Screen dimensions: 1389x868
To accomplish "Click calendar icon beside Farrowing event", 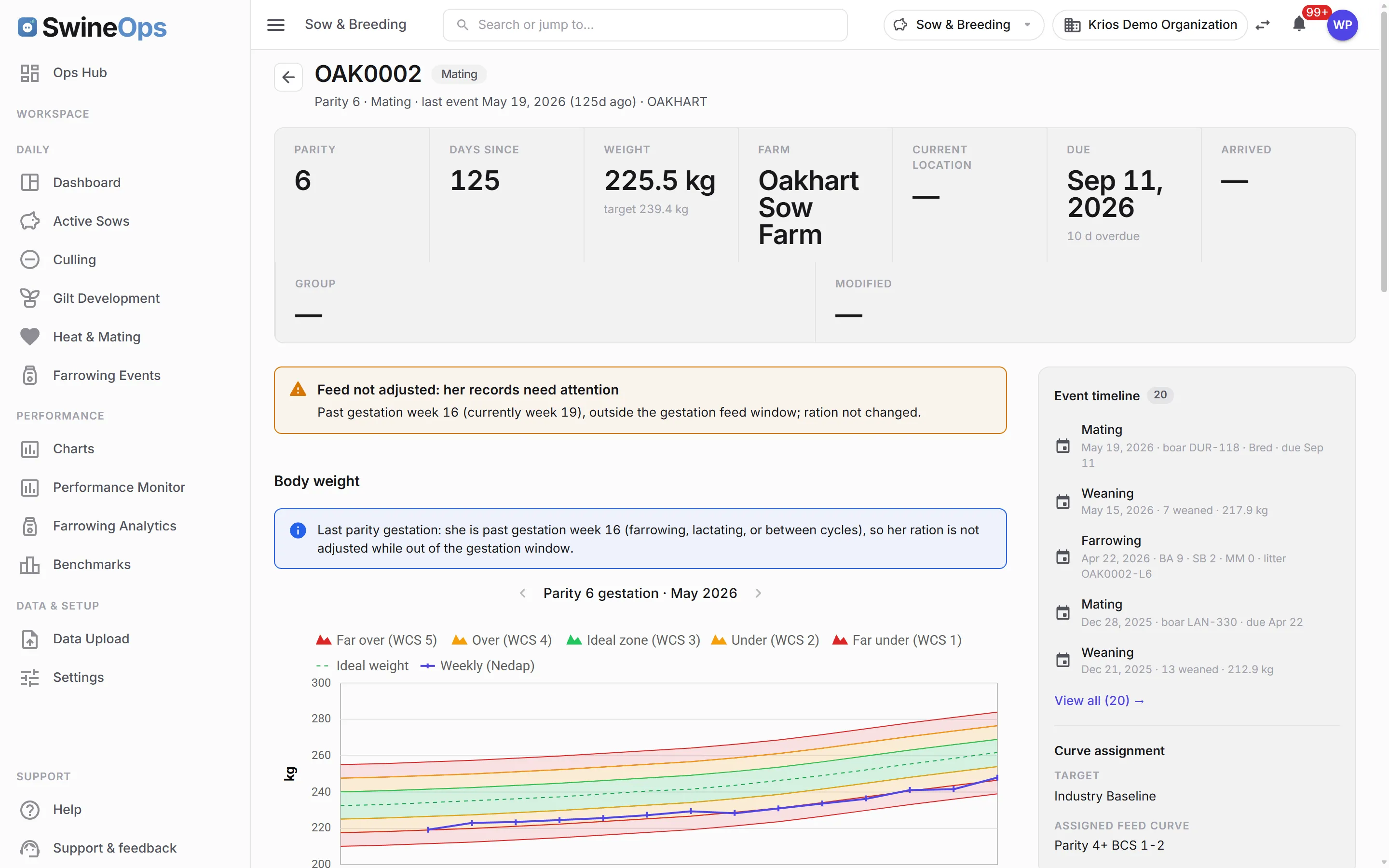I will coord(1063,556).
